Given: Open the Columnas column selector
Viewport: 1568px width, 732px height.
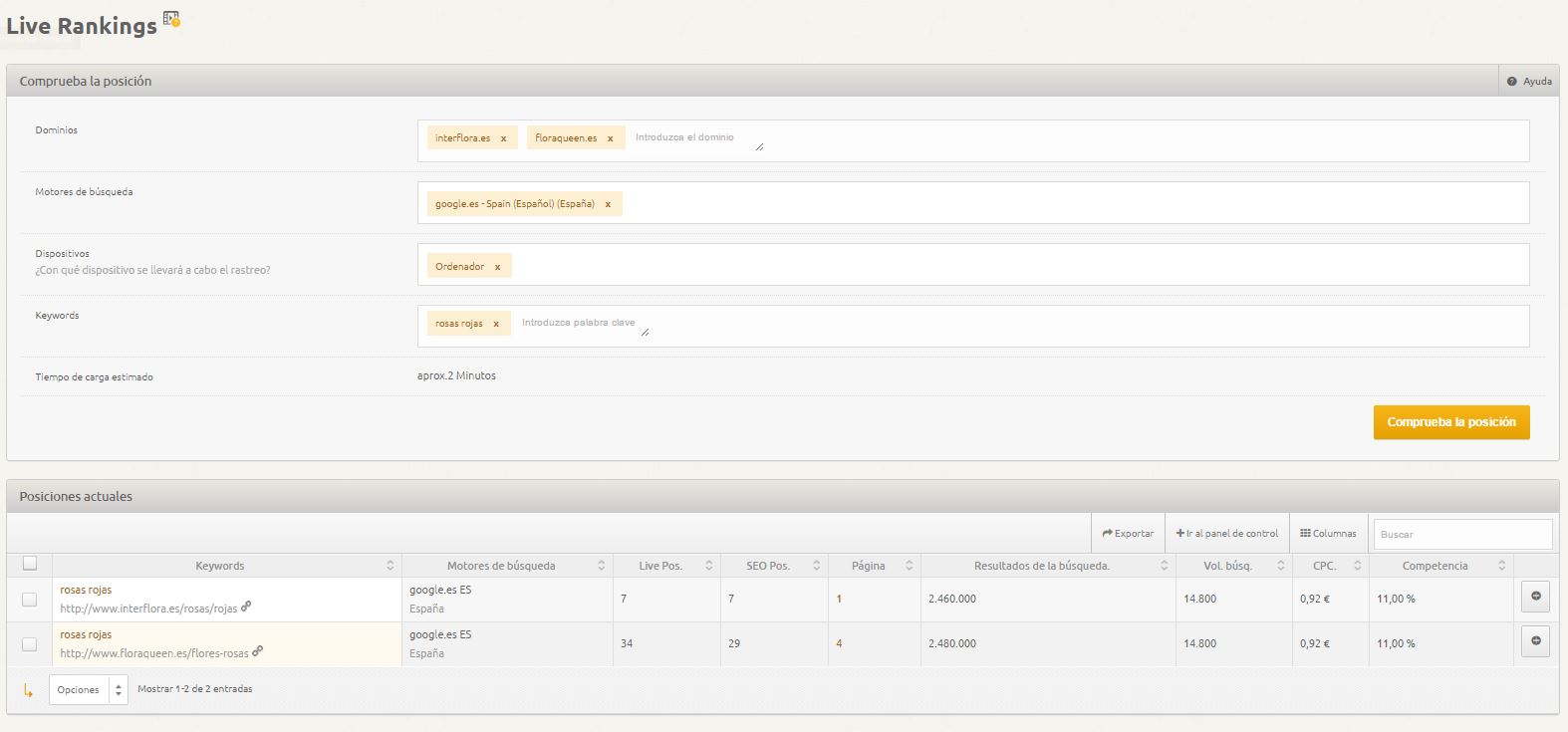Looking at the screenshot, I should coord(1328,534).
